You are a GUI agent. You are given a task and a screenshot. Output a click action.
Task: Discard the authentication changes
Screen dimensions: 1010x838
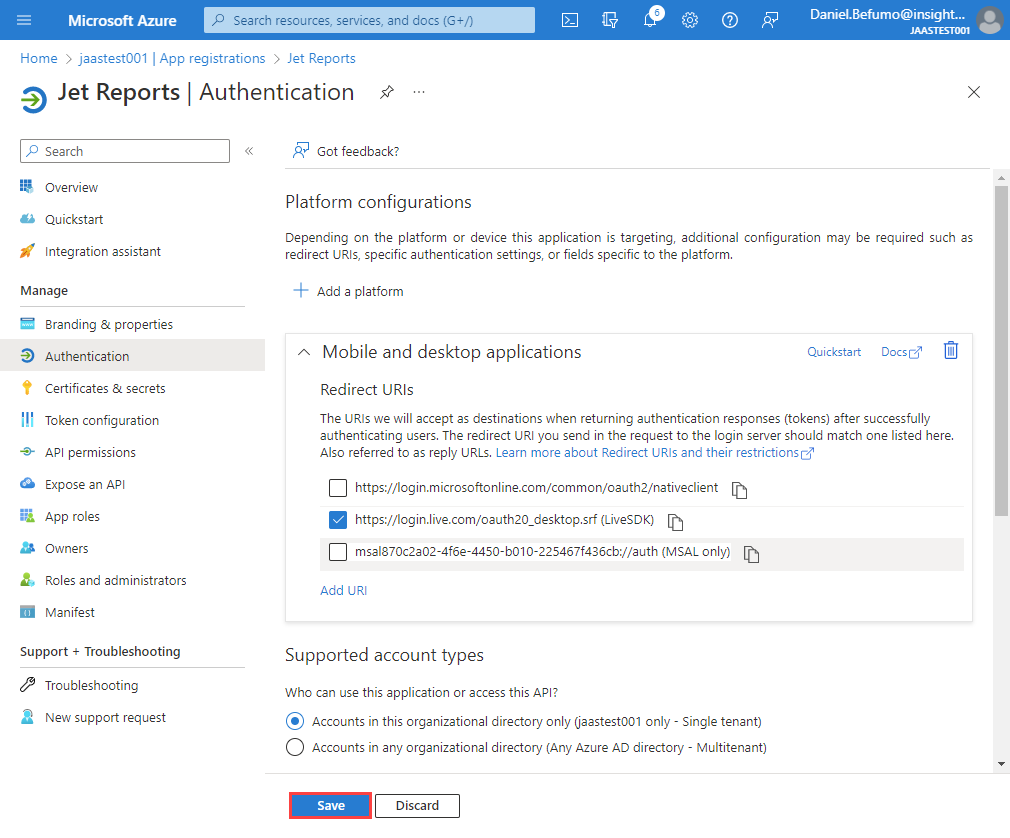[x=417, y=806]
